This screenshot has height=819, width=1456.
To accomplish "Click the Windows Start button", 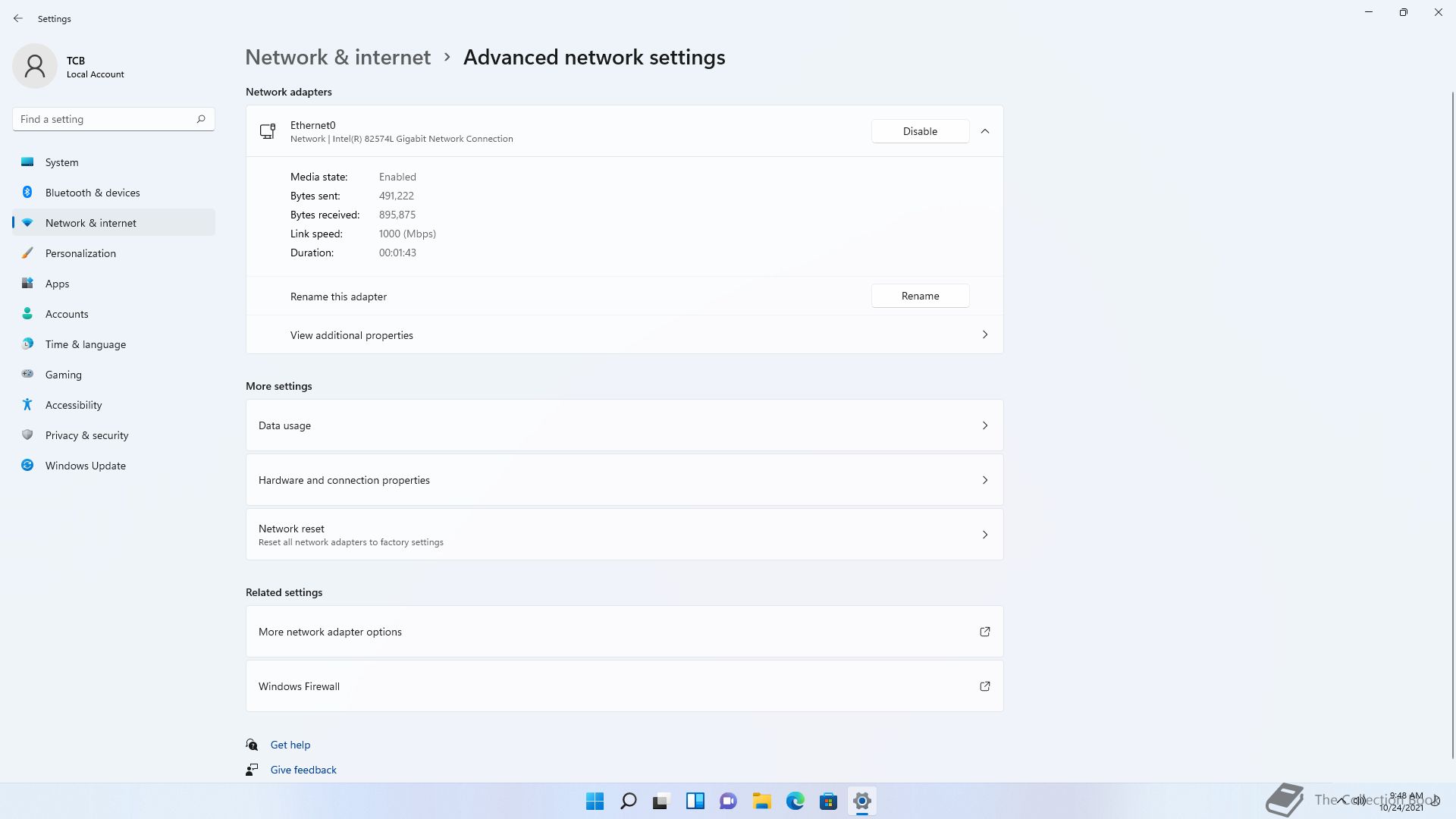I will (x=595, y=801).
